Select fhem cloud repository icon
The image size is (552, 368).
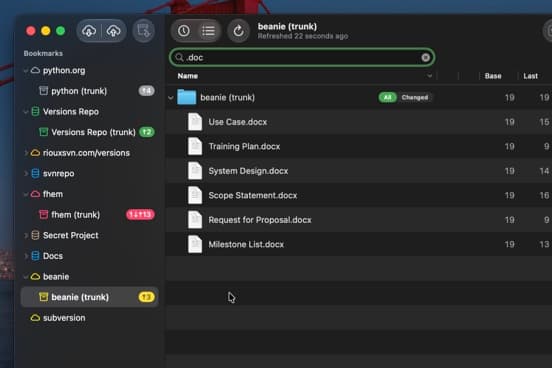pos(35,194)
